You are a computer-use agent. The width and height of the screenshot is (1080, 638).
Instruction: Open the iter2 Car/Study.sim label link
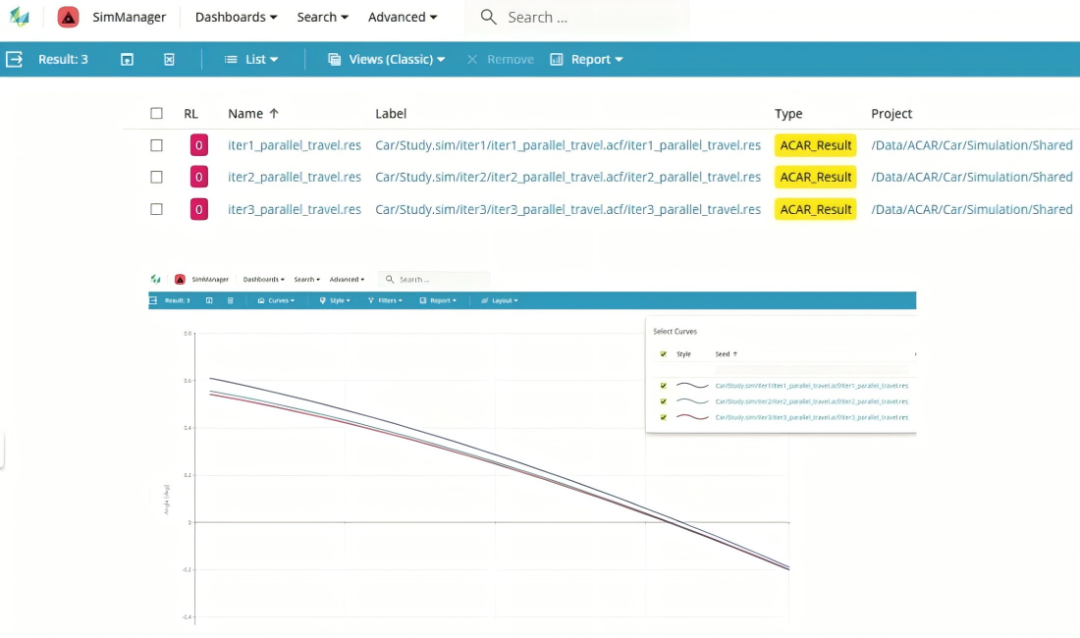coord(568,177)
